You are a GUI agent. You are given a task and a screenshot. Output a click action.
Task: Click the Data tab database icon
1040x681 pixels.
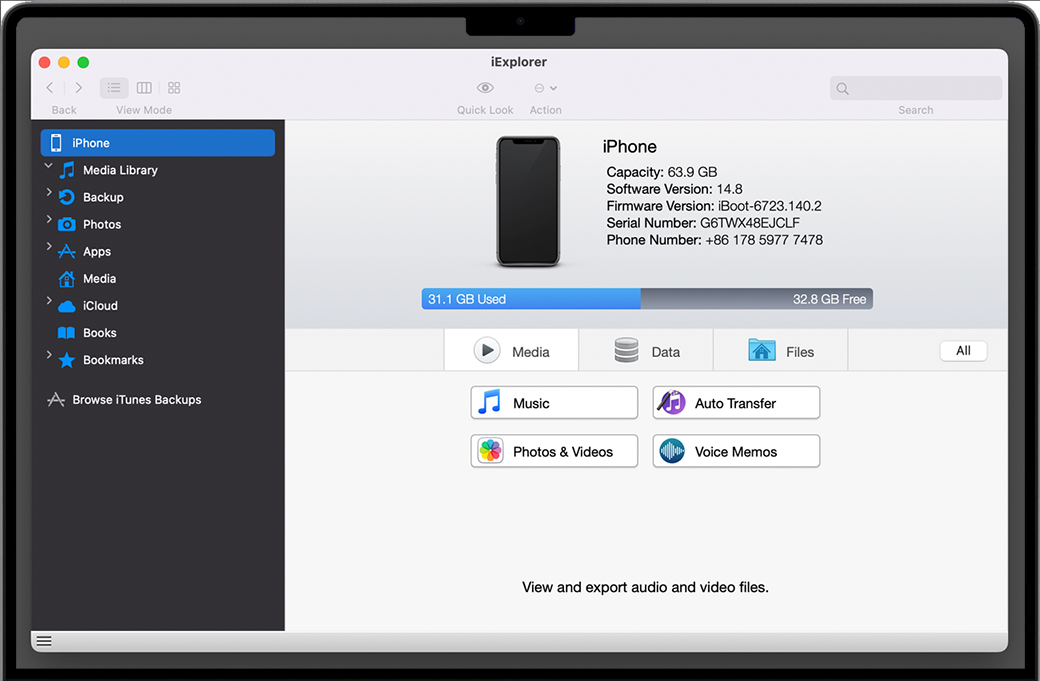pos(626,350)
